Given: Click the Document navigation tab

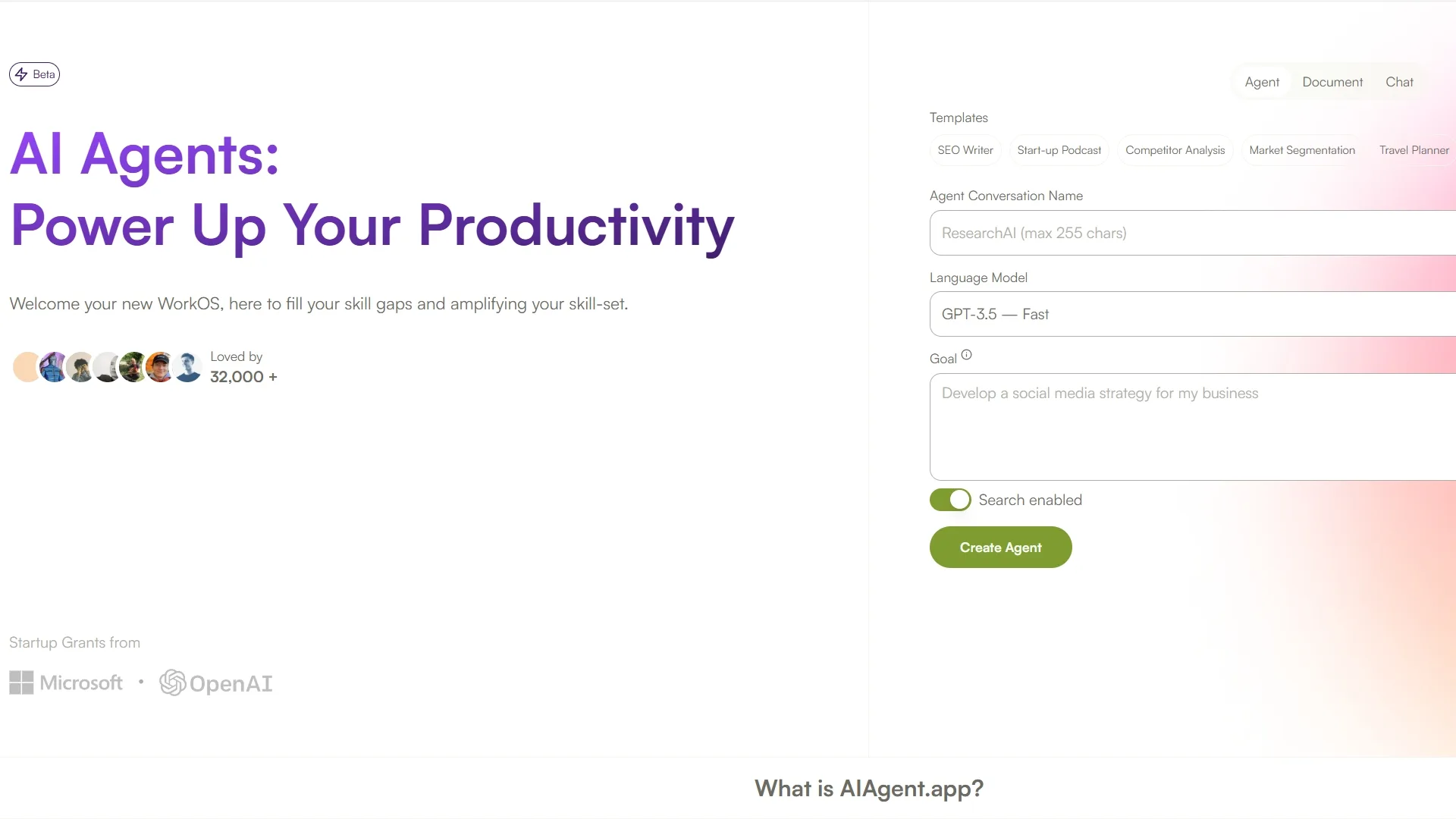Looking at the screenshot, I should 1332,81.
